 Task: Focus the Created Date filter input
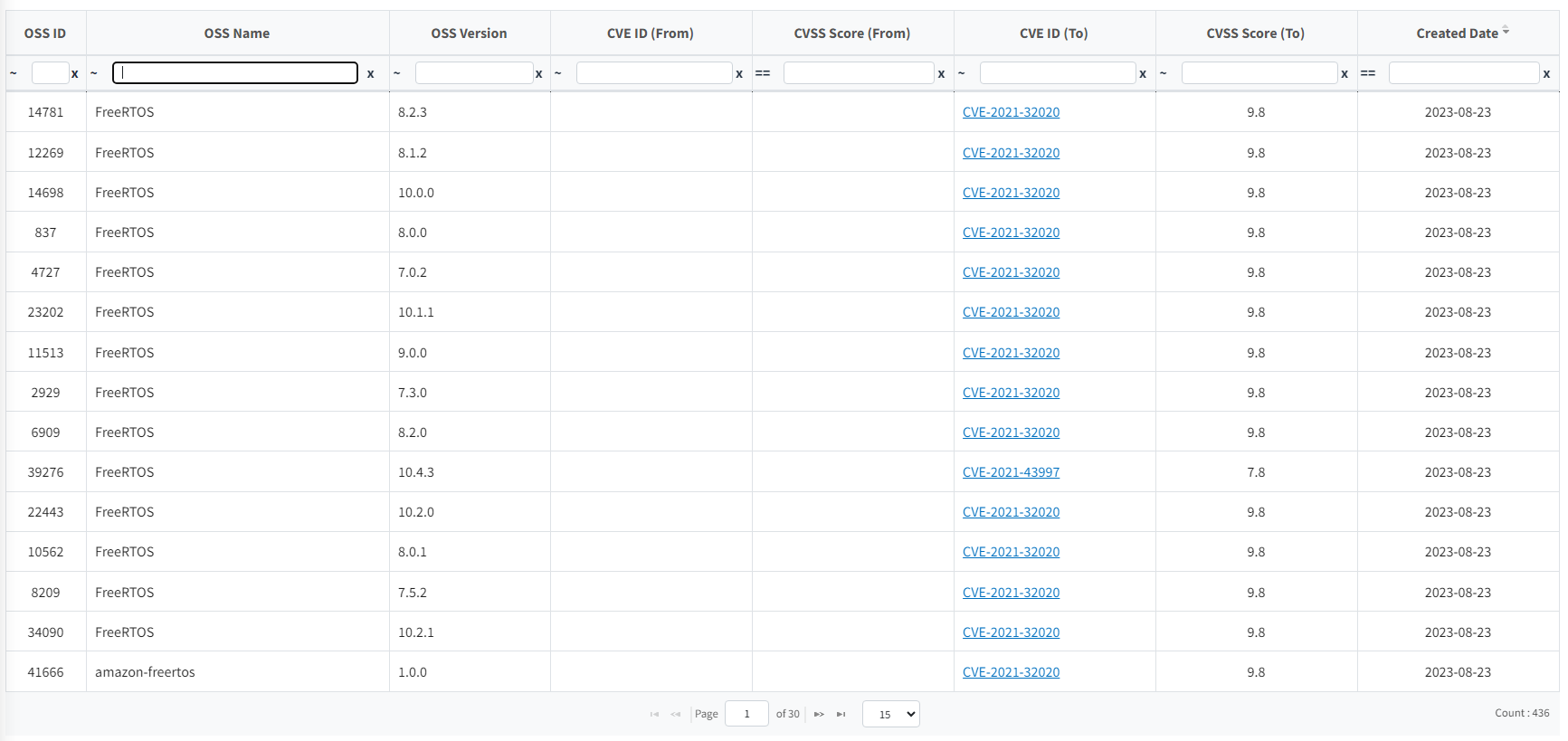[1464, 73]
